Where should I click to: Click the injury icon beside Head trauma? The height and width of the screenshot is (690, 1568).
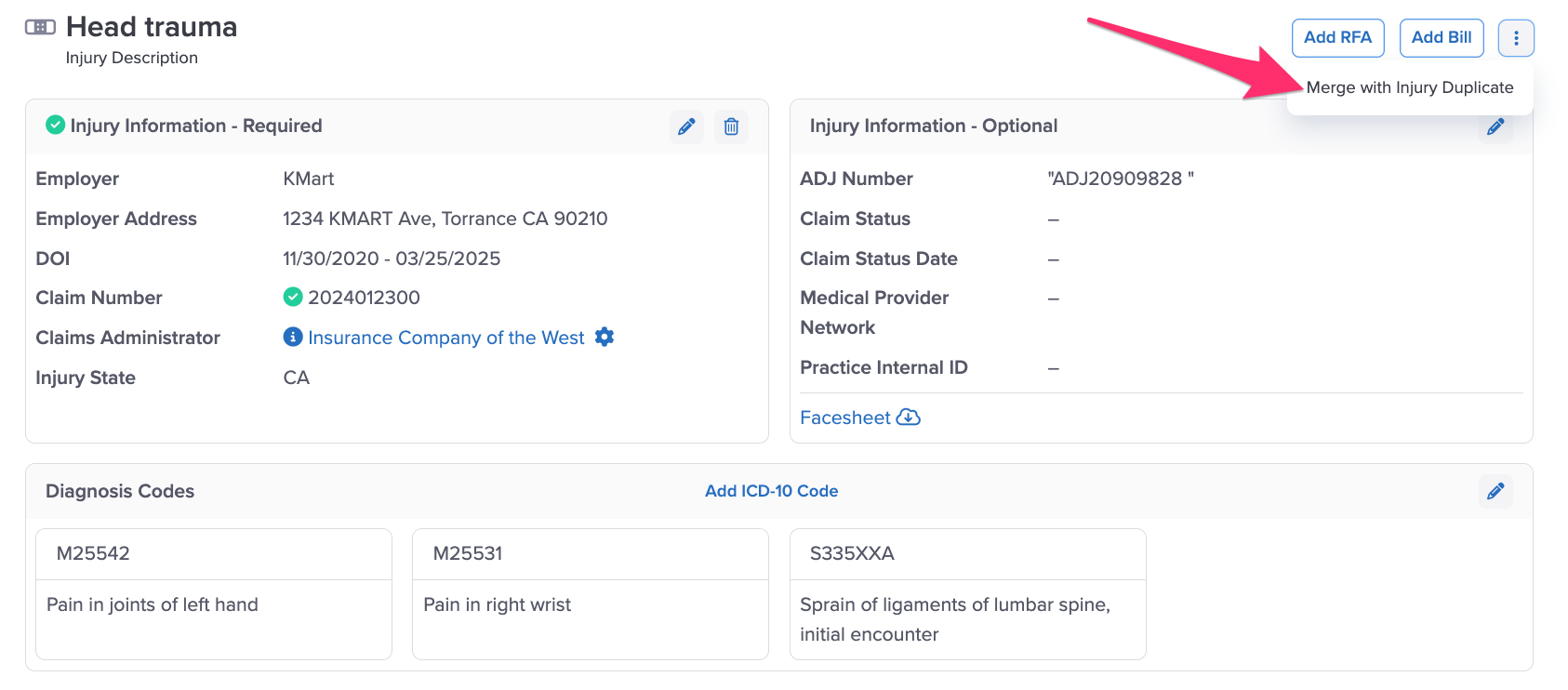pyautogui.click(x=40, y=27)
